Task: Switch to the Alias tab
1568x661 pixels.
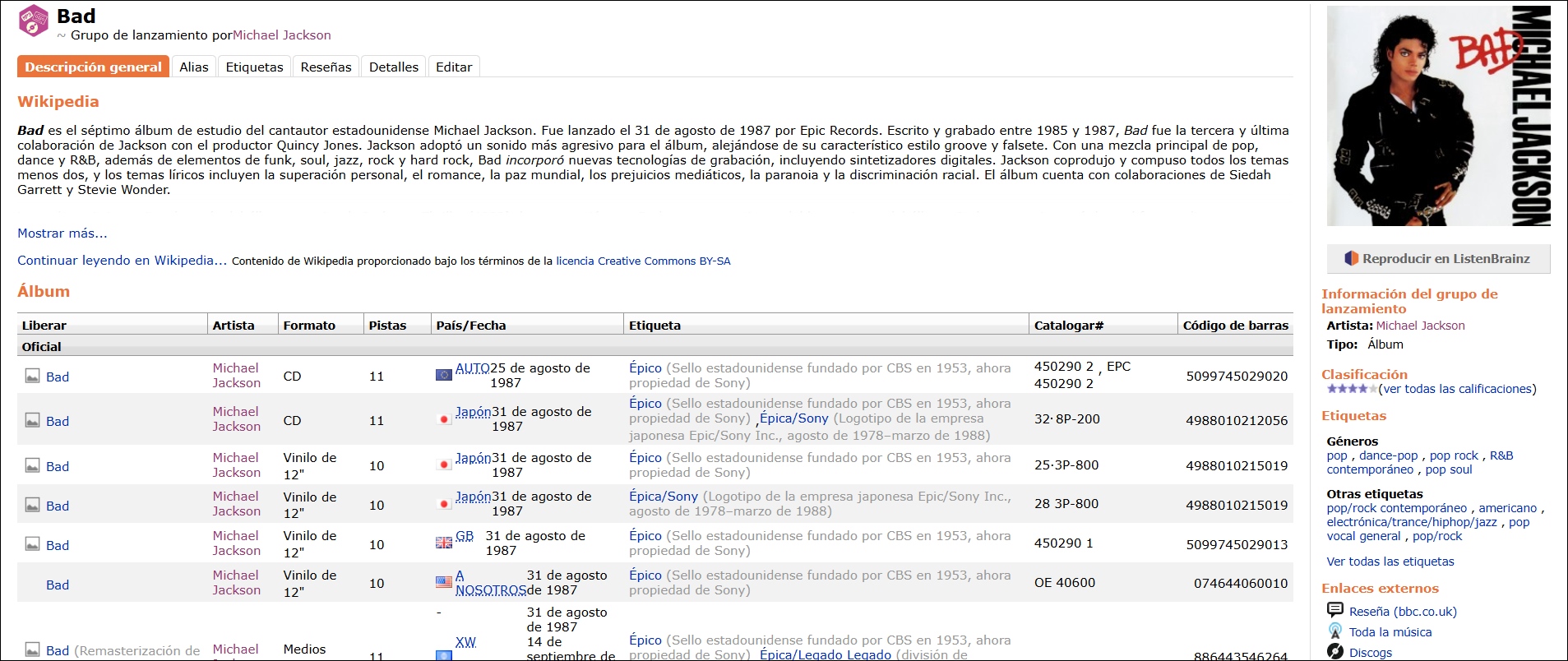Action: click(x=194, y=67)
